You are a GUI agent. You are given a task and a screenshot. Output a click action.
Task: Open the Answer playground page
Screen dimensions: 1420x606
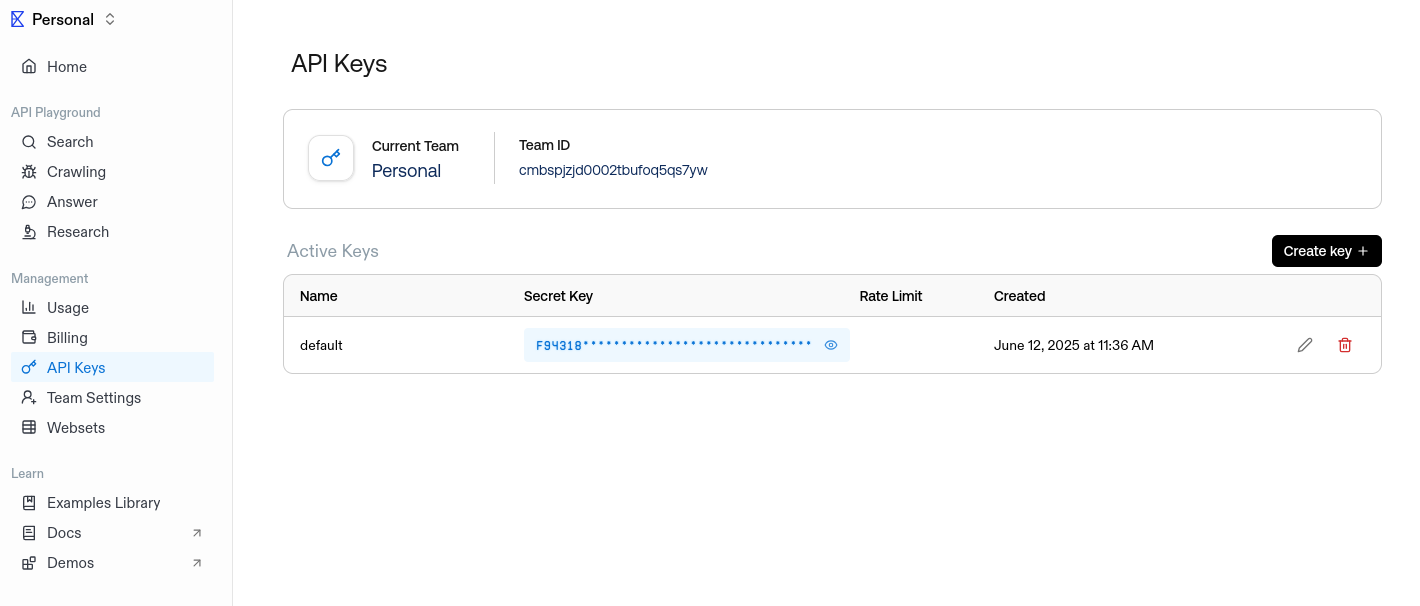point(72,202)
